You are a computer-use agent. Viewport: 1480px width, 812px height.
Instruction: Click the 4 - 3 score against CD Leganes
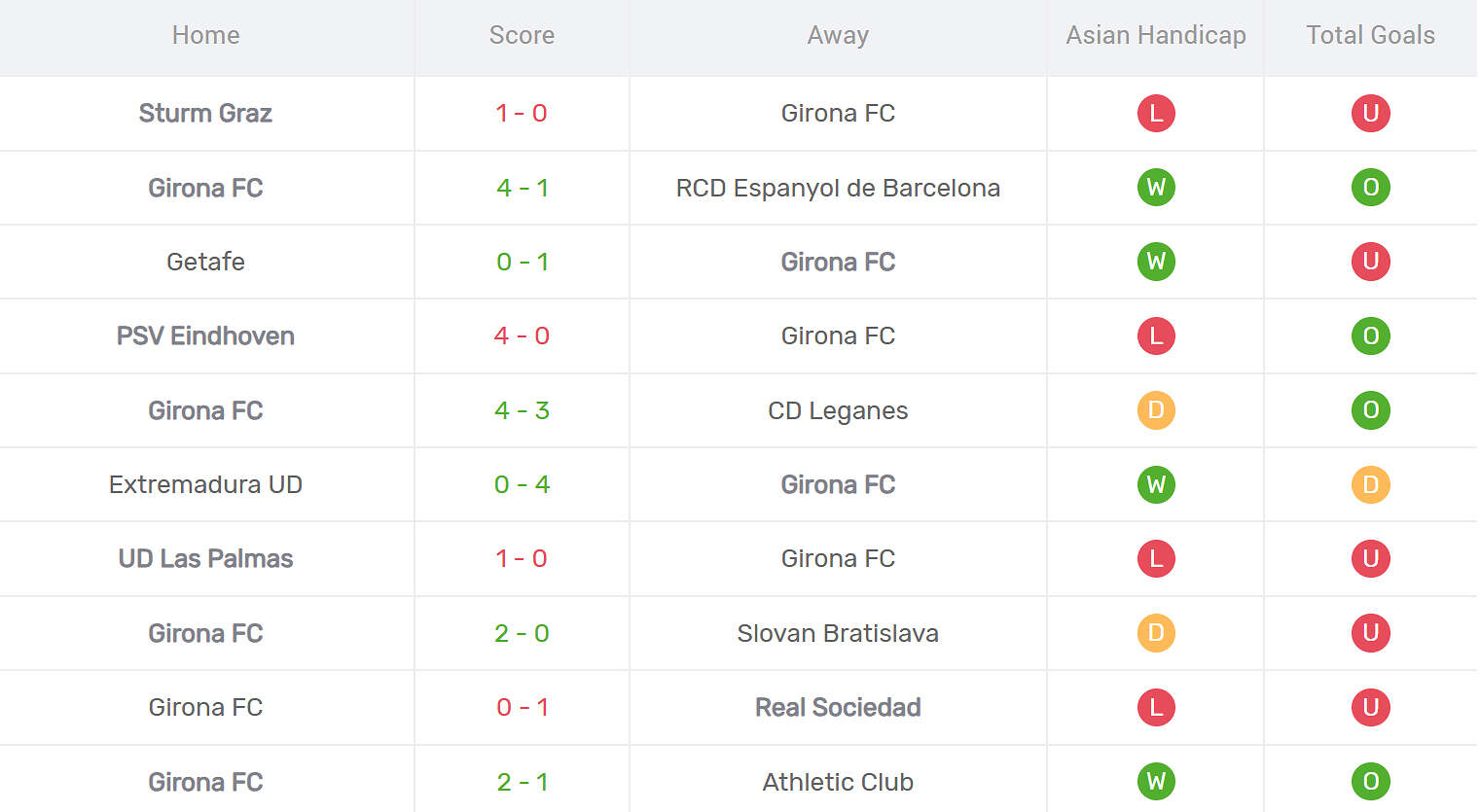pos(522,410)
